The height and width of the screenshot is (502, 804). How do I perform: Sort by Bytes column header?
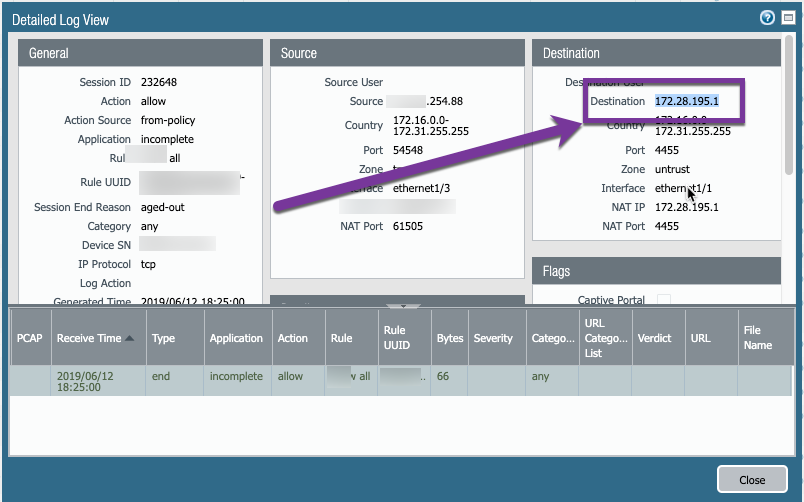tap(450, 338)
